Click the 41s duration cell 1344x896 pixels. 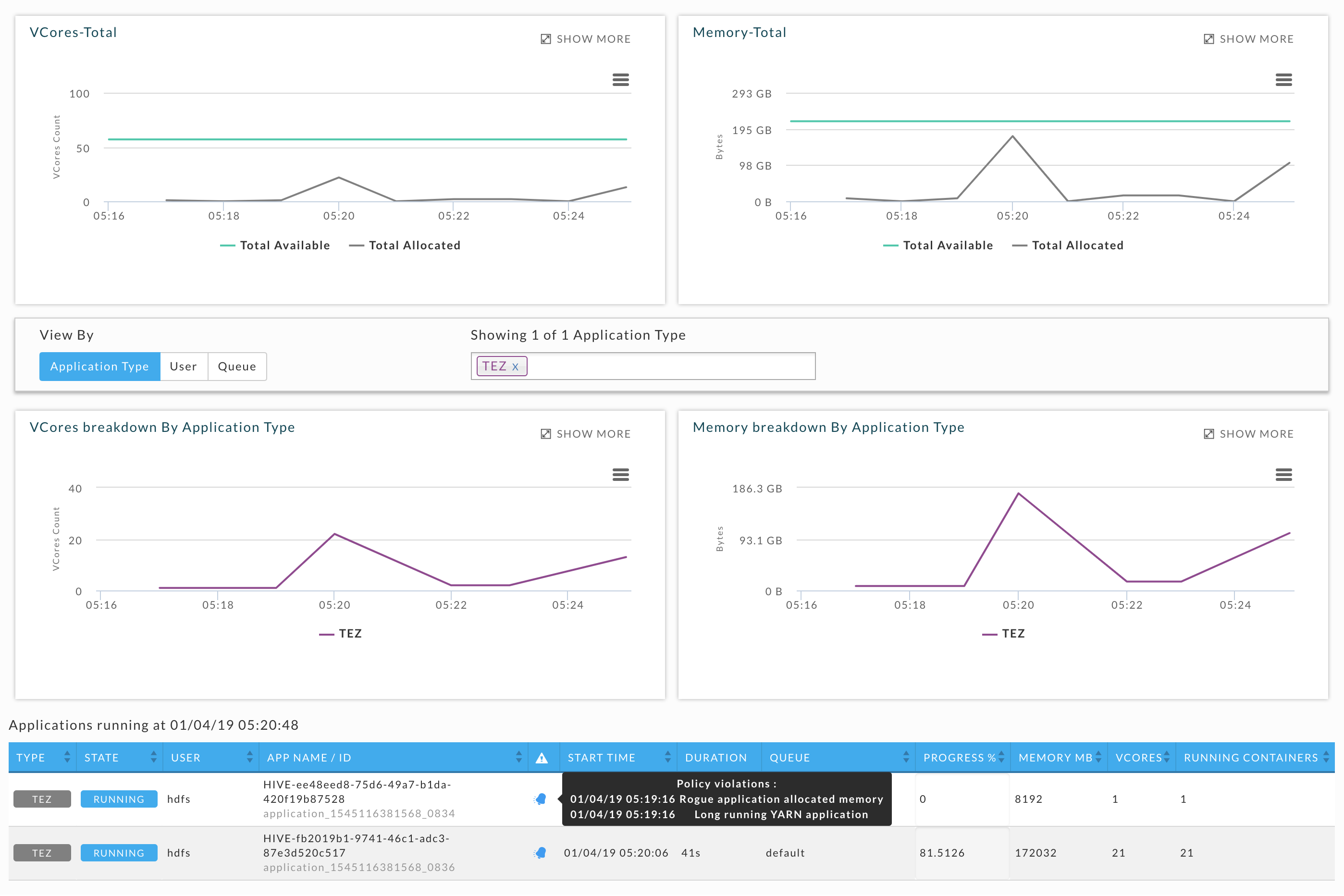[691, 853]
